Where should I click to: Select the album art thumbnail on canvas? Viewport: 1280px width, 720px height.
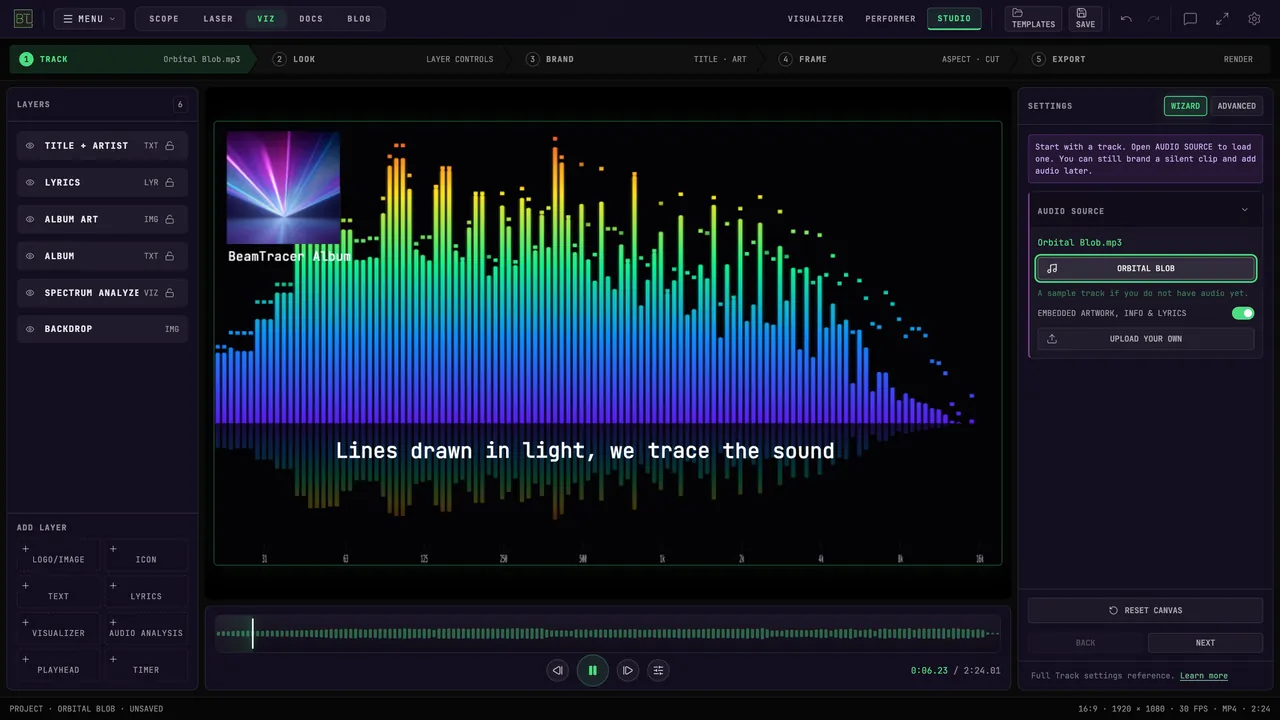click(283, 187)
